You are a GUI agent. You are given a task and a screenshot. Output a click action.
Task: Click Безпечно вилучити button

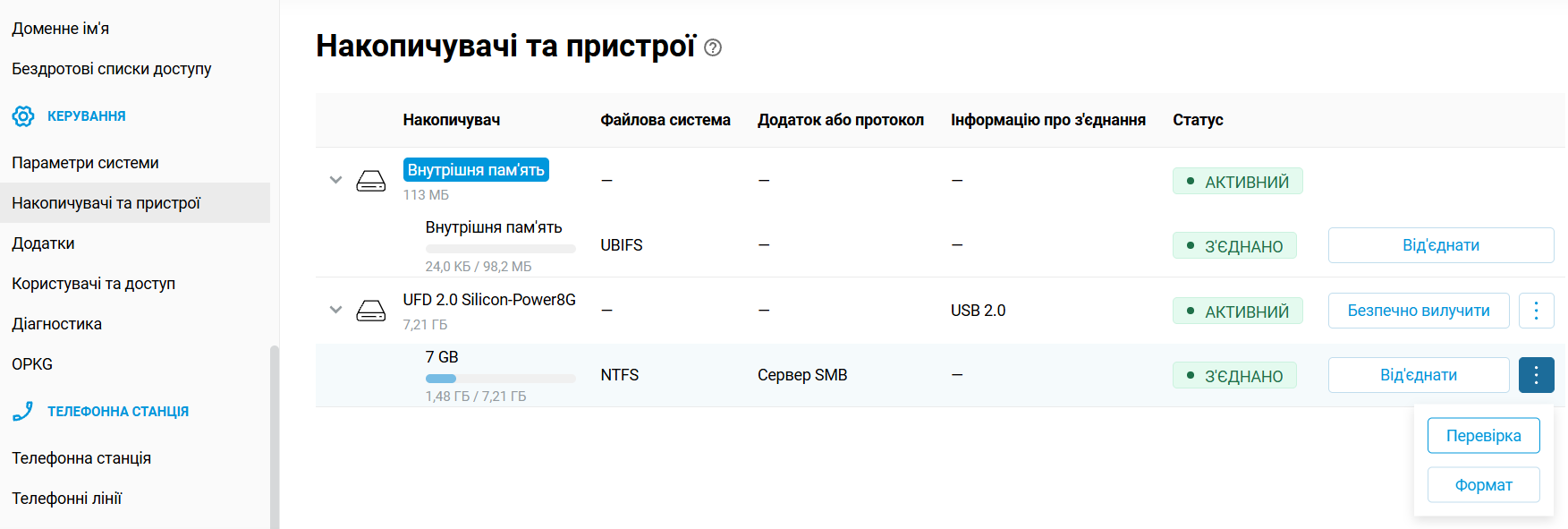coord(1419,311)
